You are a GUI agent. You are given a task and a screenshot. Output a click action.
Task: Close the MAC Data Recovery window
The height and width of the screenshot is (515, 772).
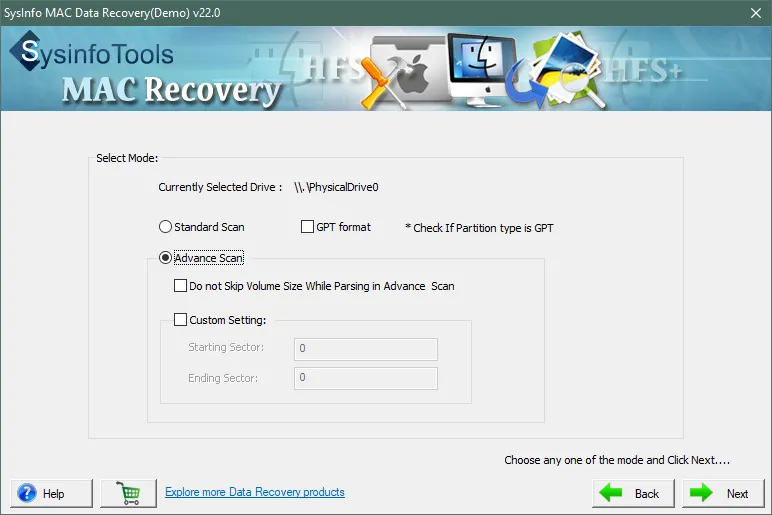755,12
